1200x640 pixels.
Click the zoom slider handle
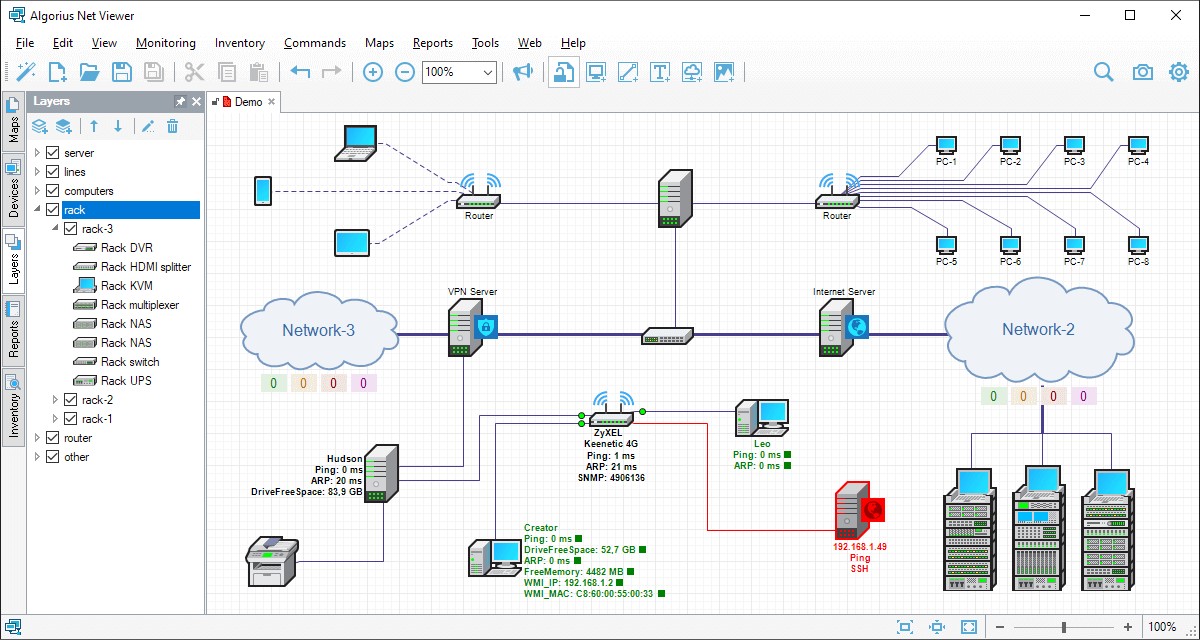1063,627
